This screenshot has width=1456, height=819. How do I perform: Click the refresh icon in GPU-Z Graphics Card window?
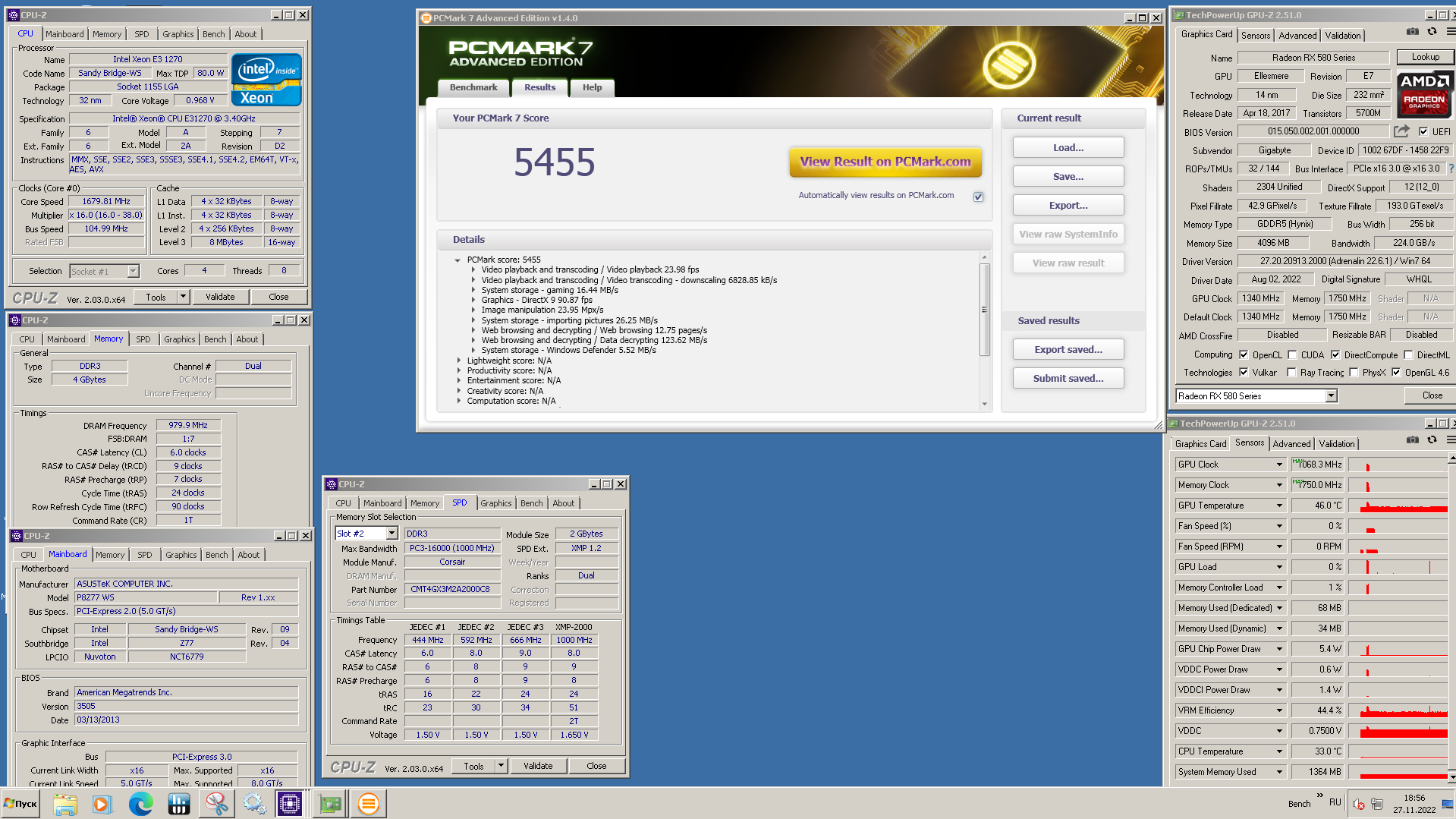pos(1432,32)
